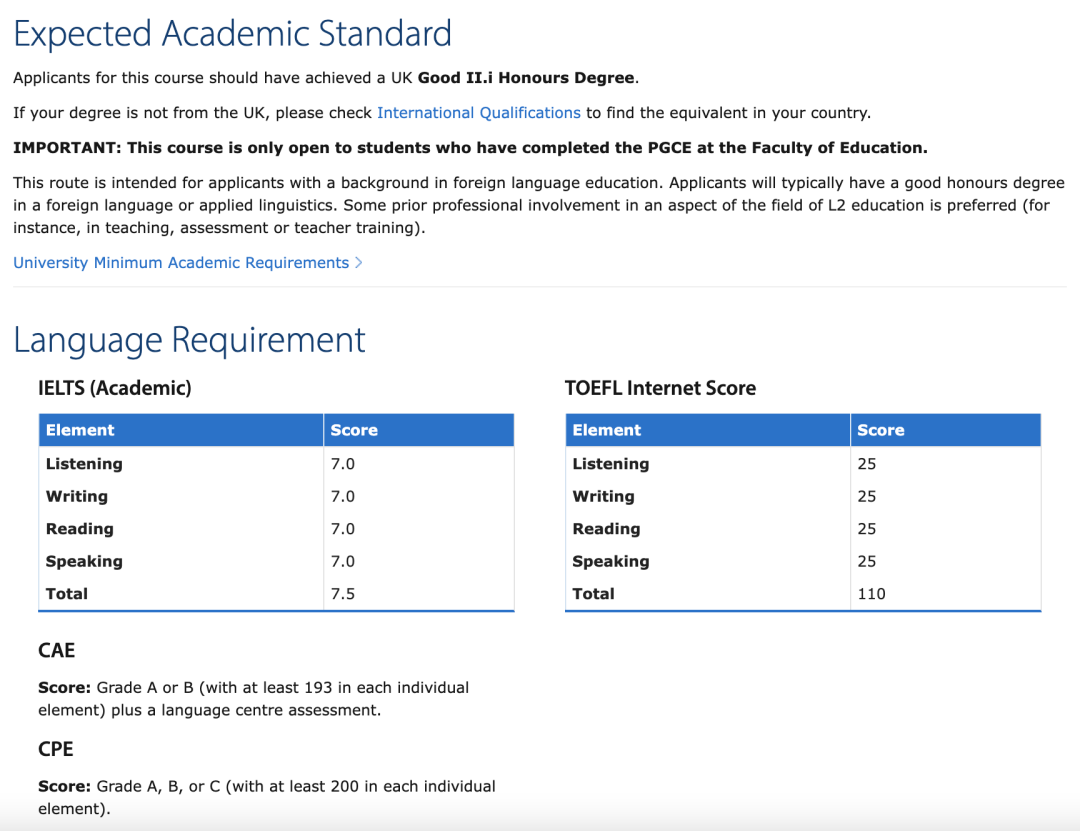Click the Element column header in TOEFL table
This screenshot has height=831, width=1080.
click(606, 430)
